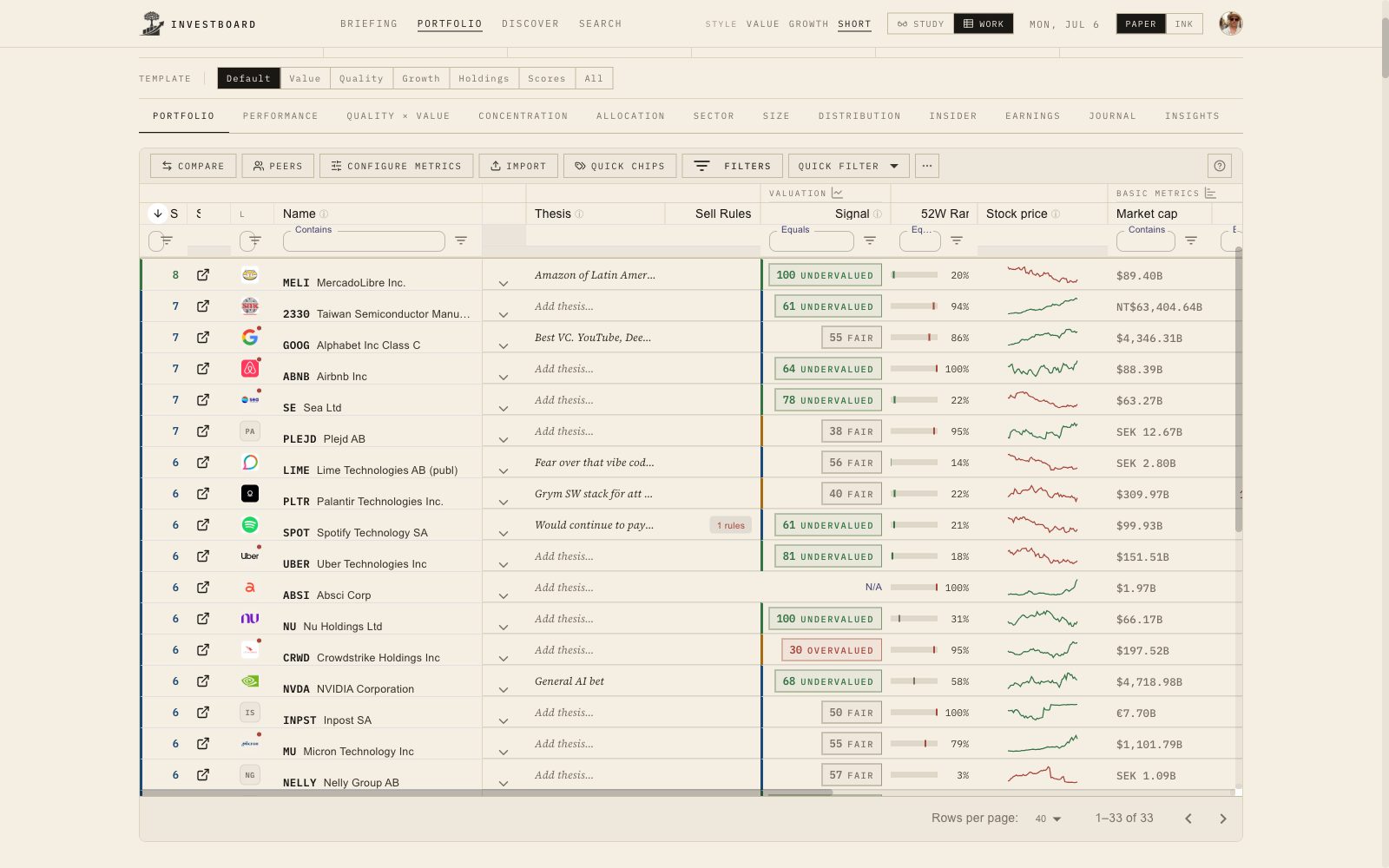Open MercadoLibre external link icon

202,275
